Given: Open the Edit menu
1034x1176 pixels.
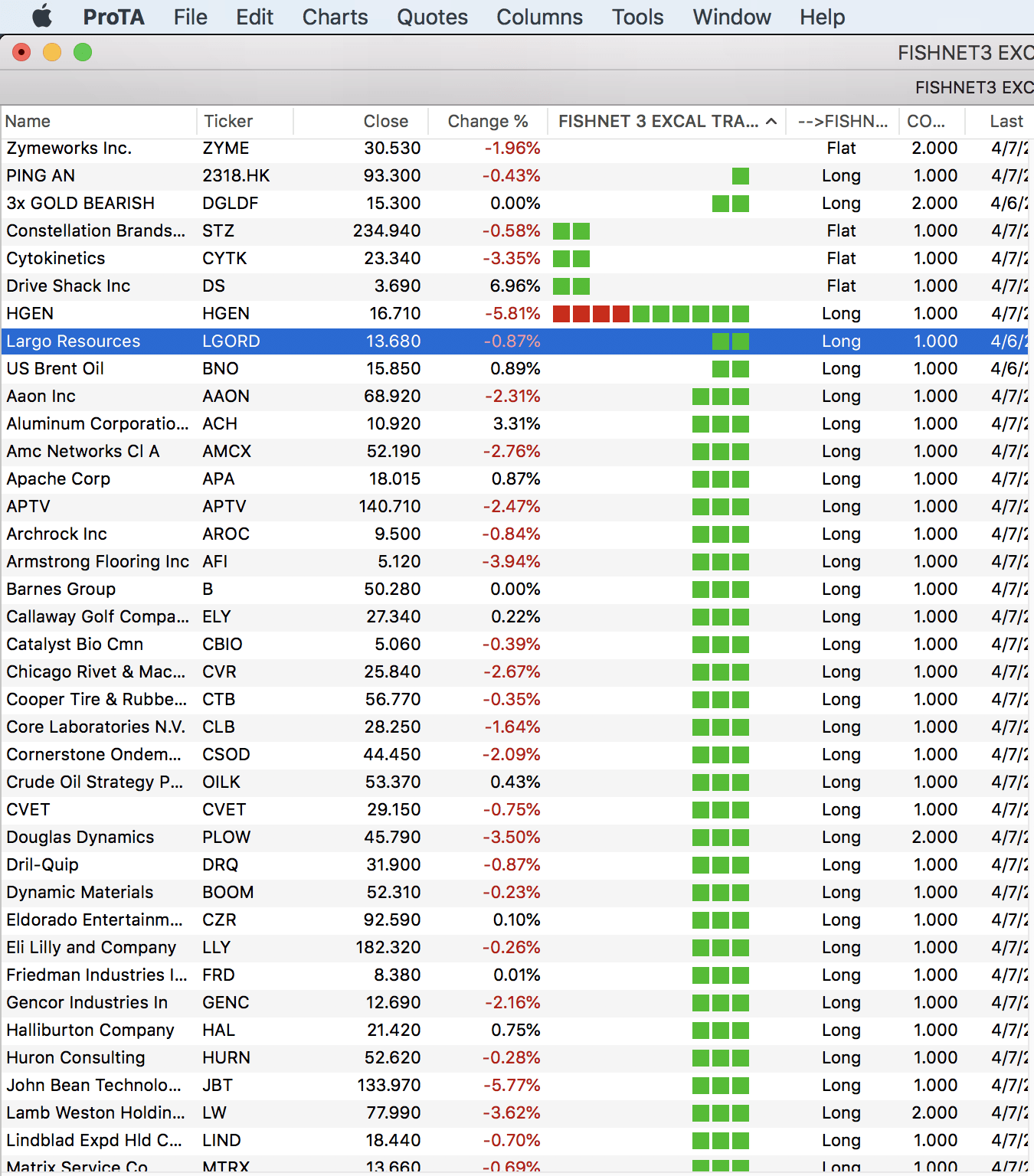Looking at the screenshot, I should click(254, 17).
